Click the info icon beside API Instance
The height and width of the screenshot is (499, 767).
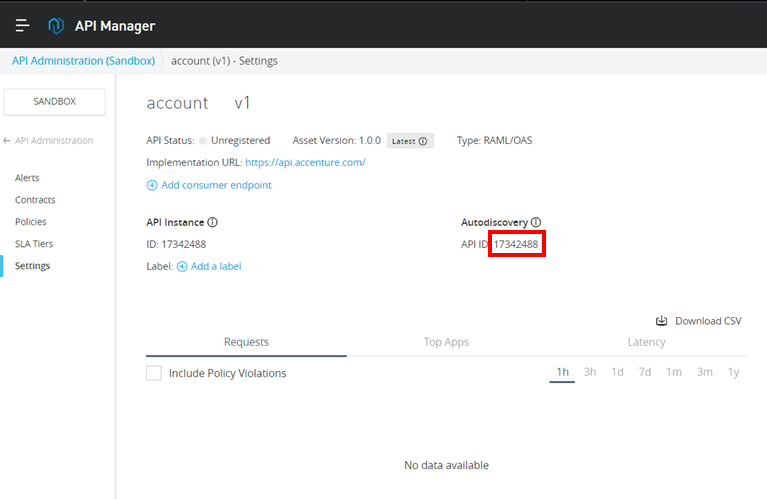[212, 222]
